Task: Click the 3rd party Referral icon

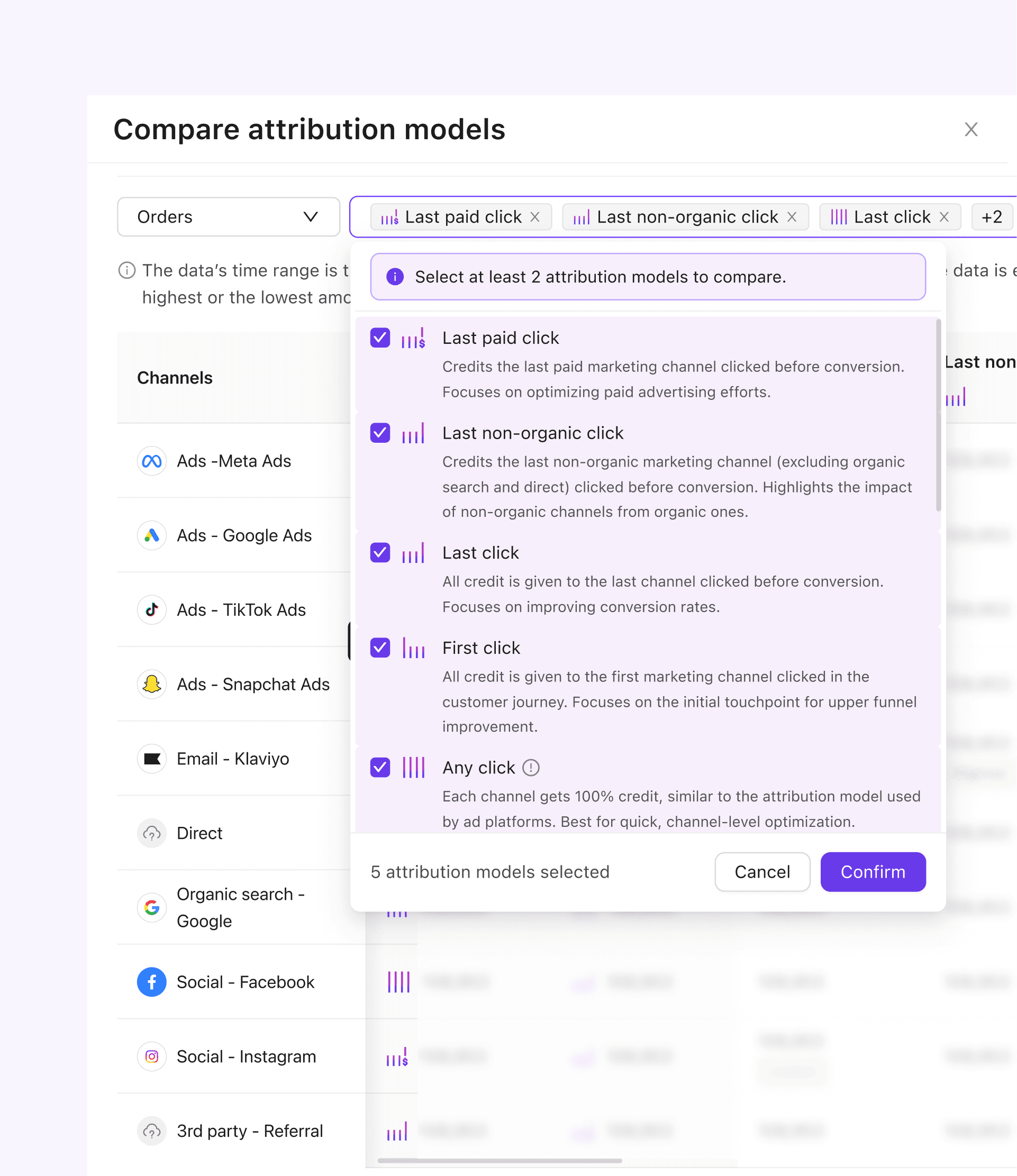Action: (x=152, y=1131)
